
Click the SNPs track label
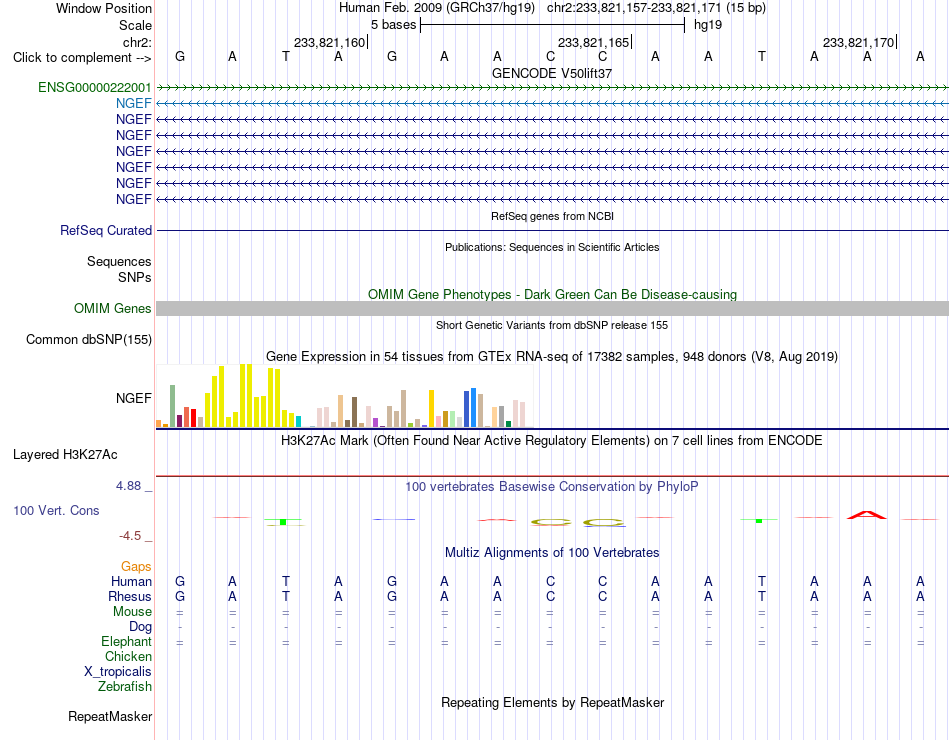click(135, 277)
